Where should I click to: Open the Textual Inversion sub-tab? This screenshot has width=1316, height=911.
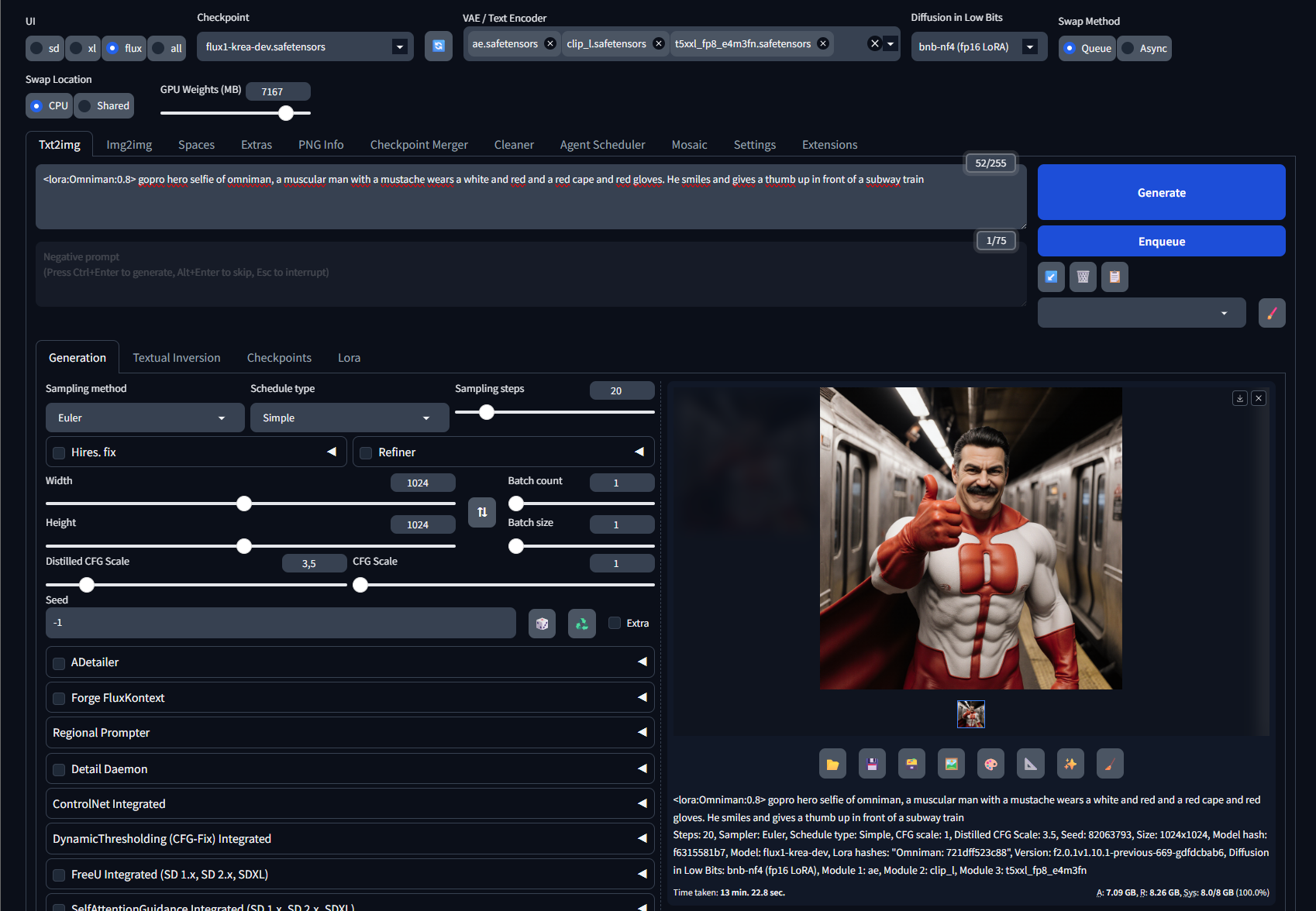[x=177, y=358]
